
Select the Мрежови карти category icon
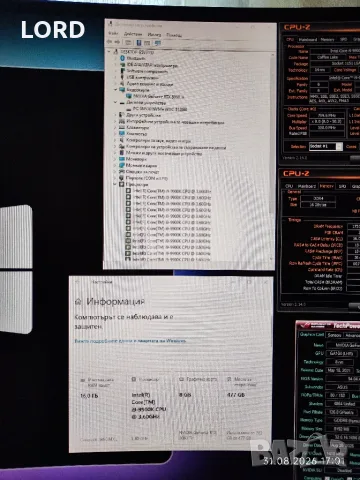122,165
